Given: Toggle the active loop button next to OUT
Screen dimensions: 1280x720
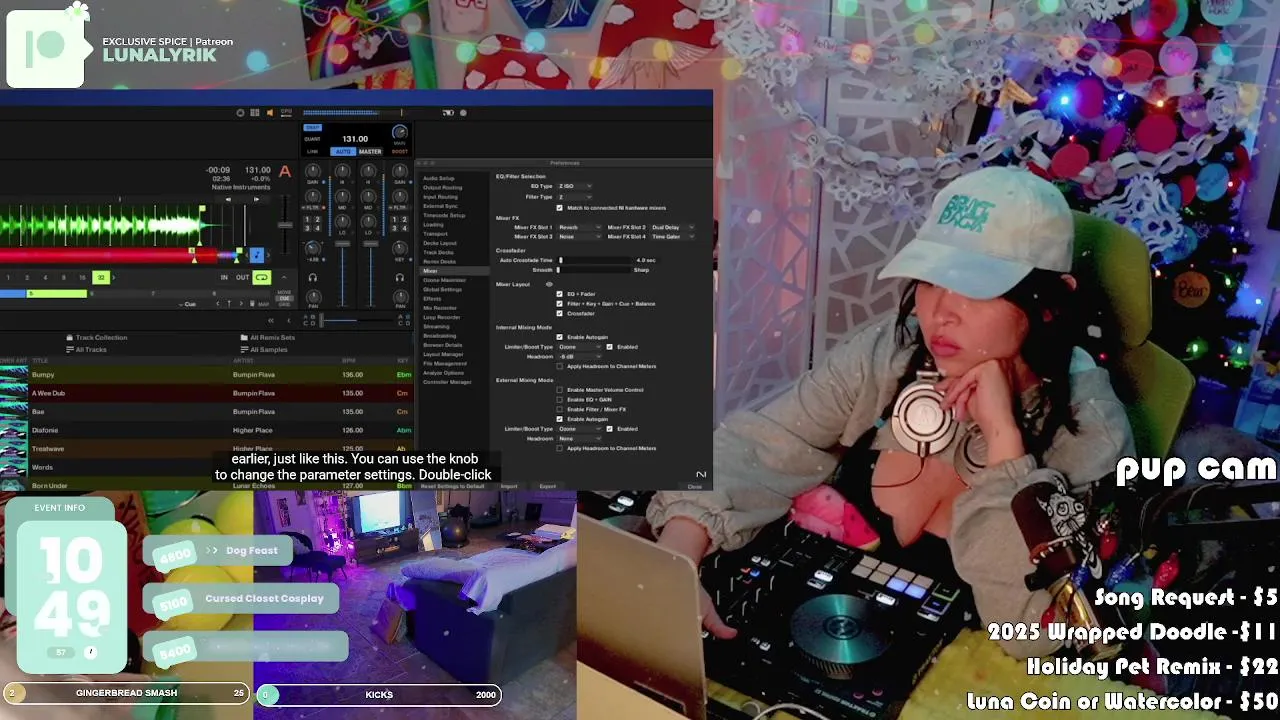Looking at the screenshot, I should [x=262, y=277].
